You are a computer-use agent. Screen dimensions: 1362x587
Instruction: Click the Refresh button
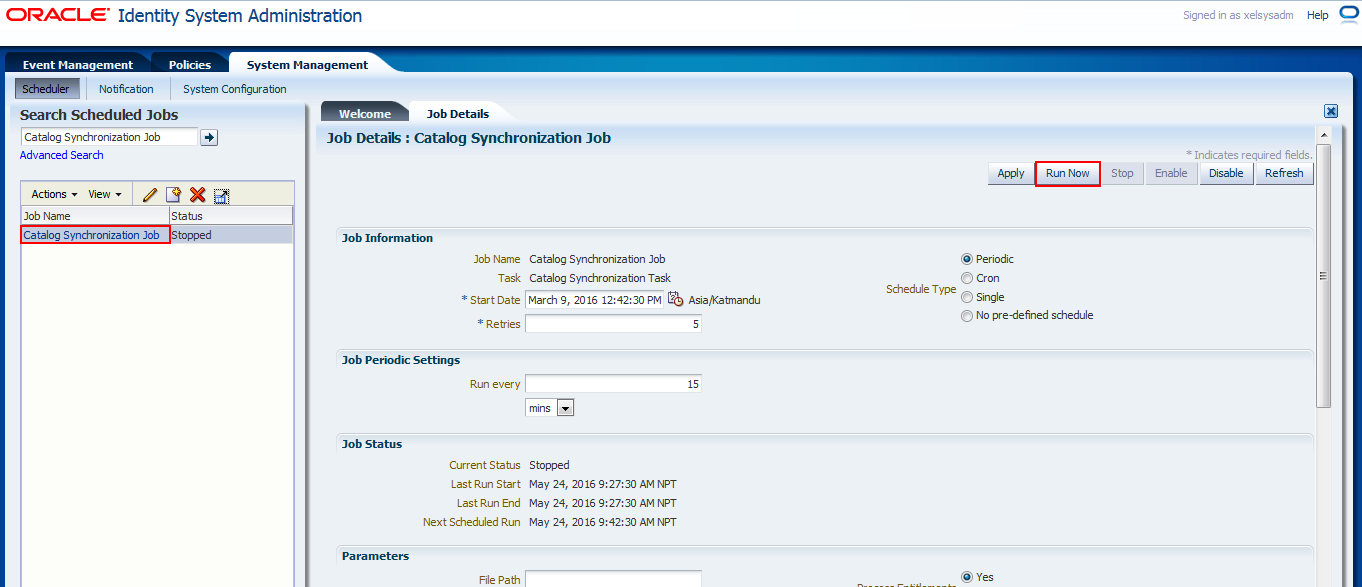1284,173
